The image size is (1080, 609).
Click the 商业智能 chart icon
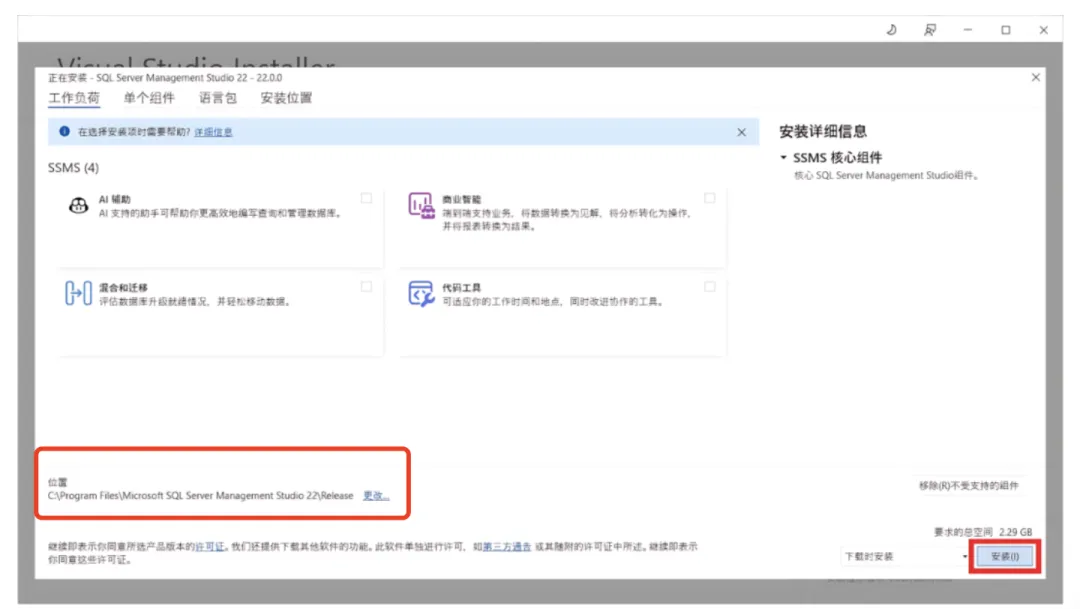(421, 205)
